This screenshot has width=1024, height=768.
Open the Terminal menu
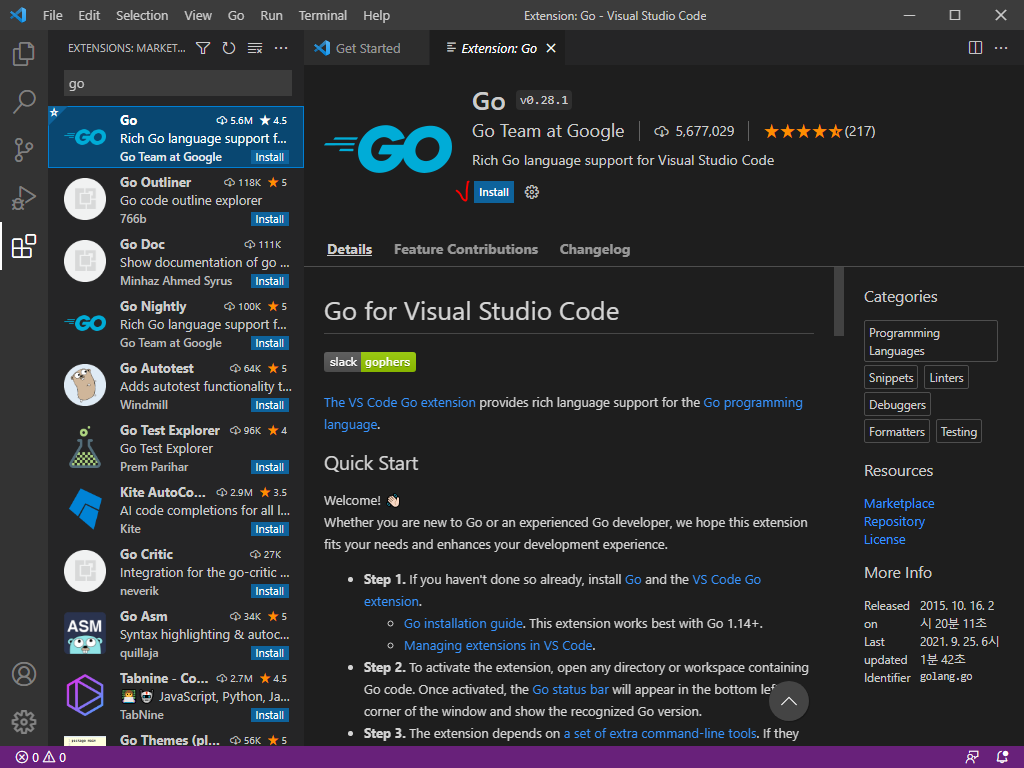tap(323, 15)
